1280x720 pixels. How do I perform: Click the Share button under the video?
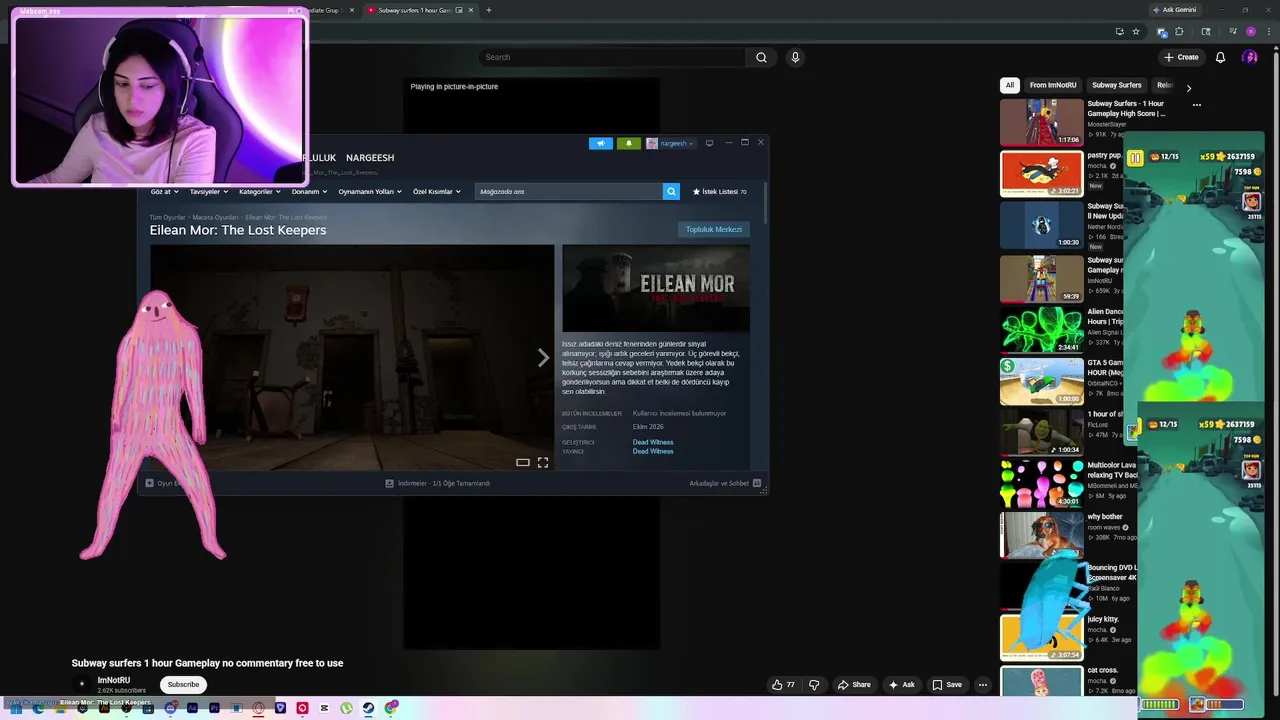pyautogui.click(x=854, y=685)
